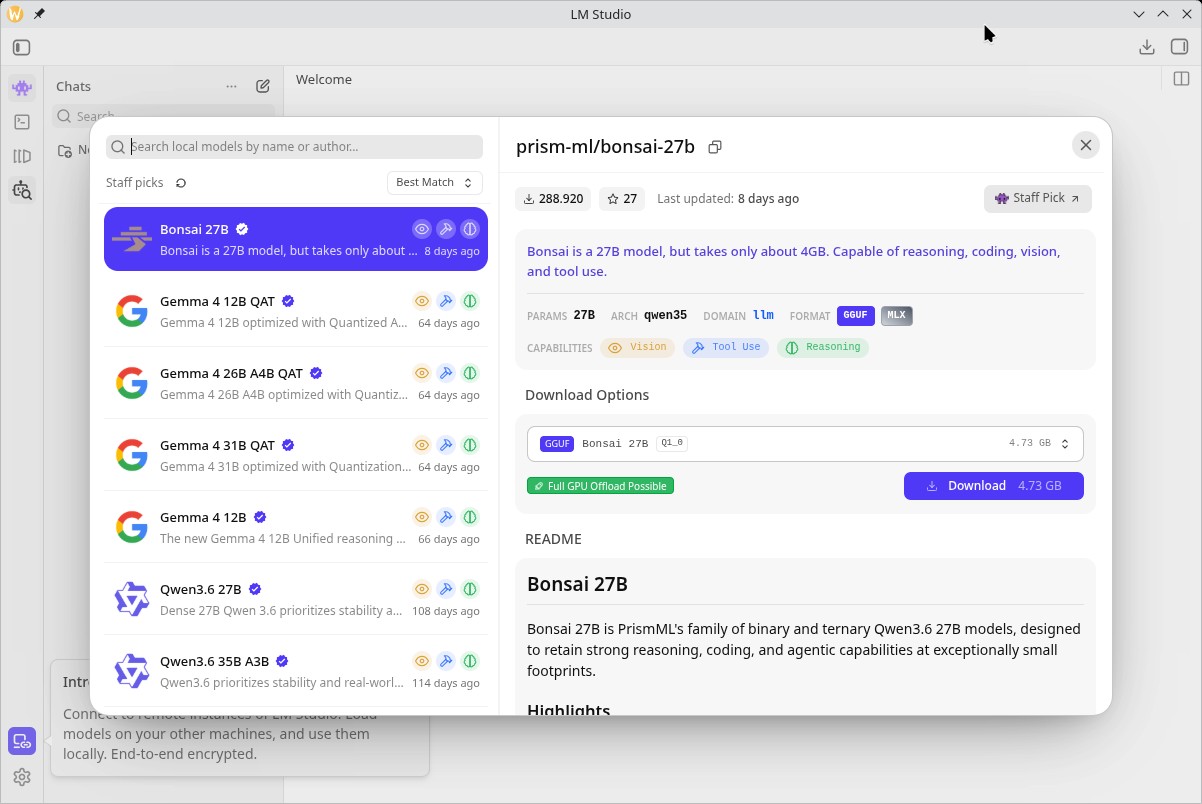
Task: Click the split view icon near Welcome
Action: point(1181,79)
